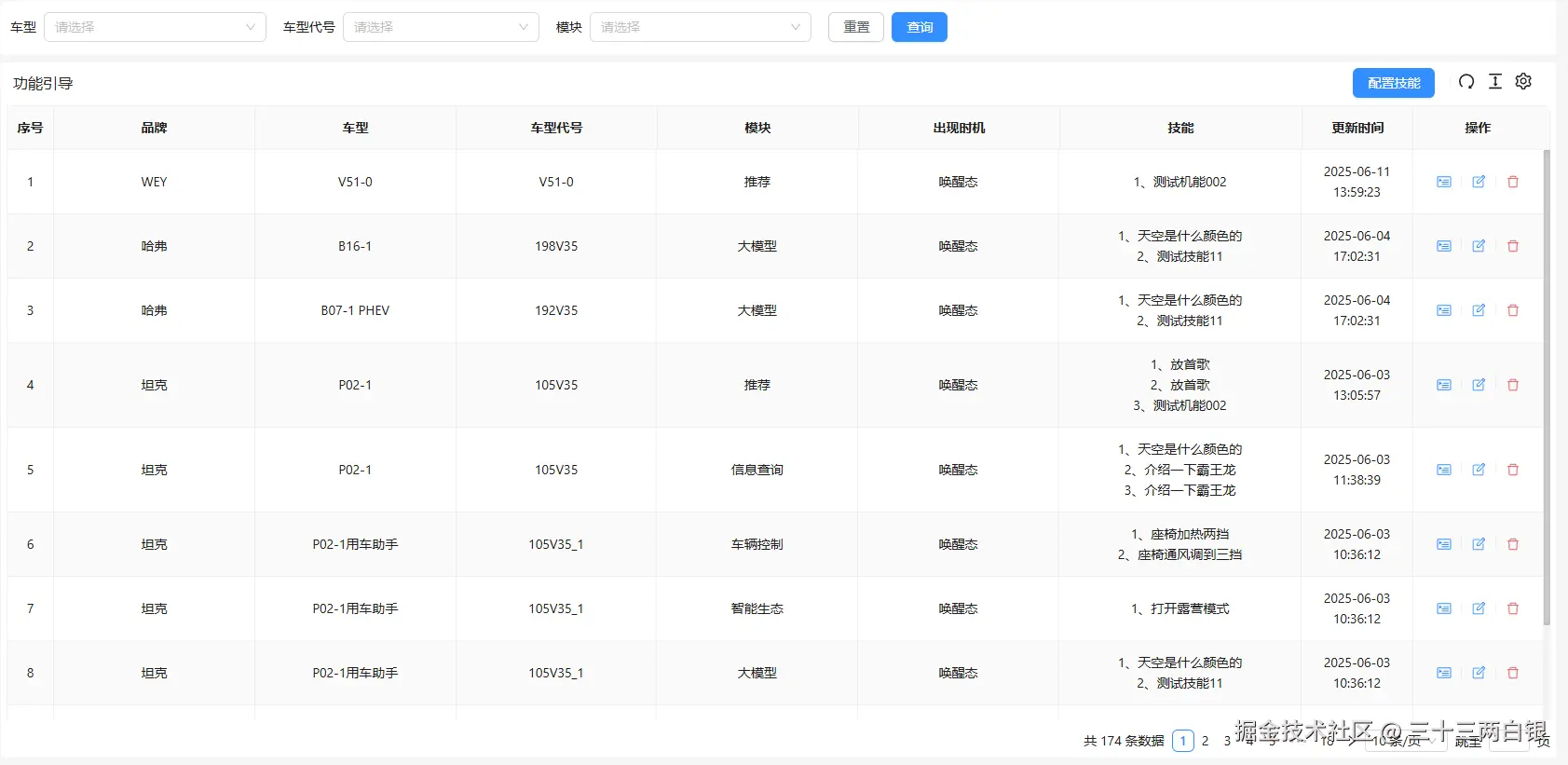Edit the 车辆控制 row

(1479, 544)
